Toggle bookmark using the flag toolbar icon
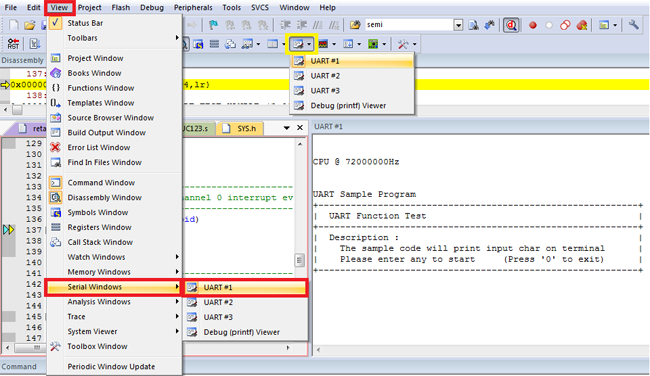Viewport: 650px width, 376px height. 213,25
